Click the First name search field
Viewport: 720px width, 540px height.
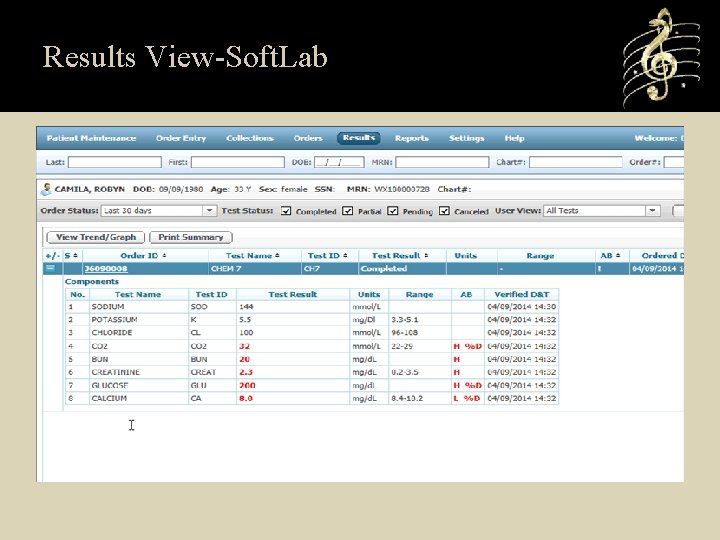pyautogui.click(x=238, y=162)
